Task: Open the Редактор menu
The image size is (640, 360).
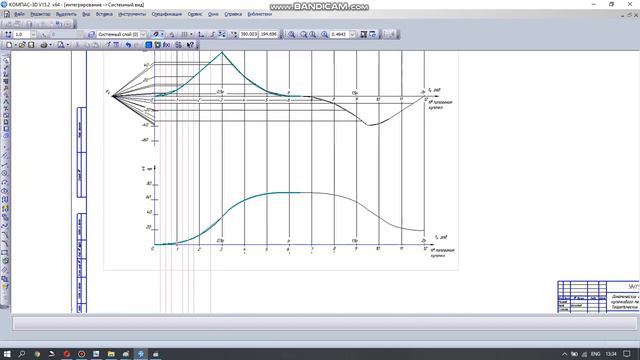Action: click(40, 14)
